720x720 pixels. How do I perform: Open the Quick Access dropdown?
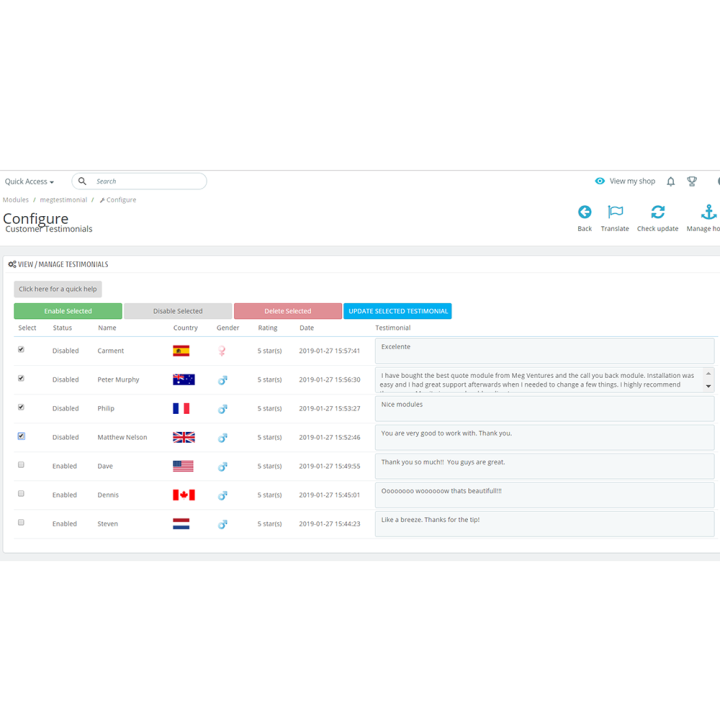(x=29, y=181)
